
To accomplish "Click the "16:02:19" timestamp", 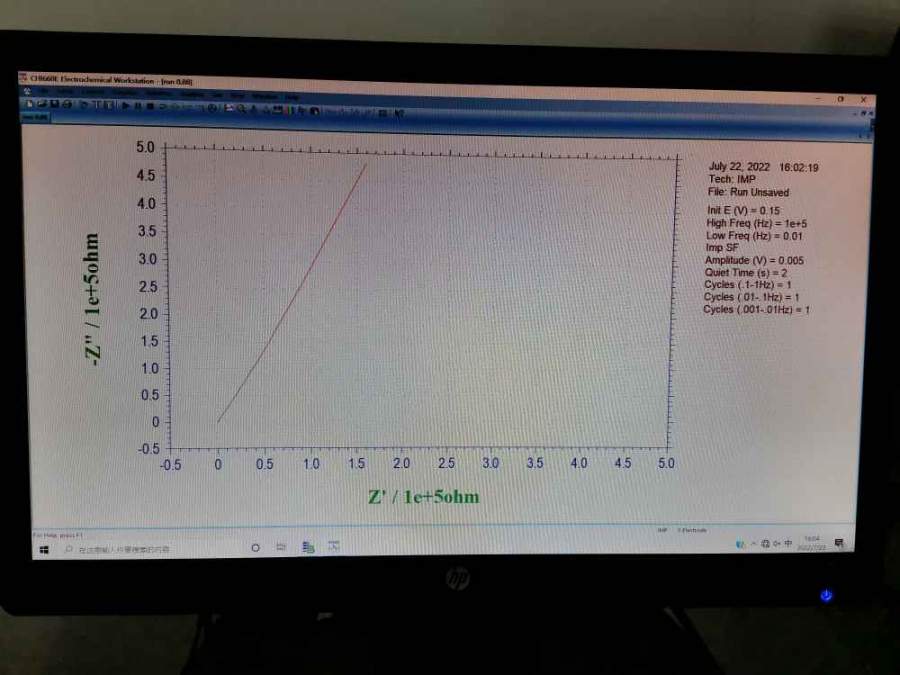I will pos(798,168).
